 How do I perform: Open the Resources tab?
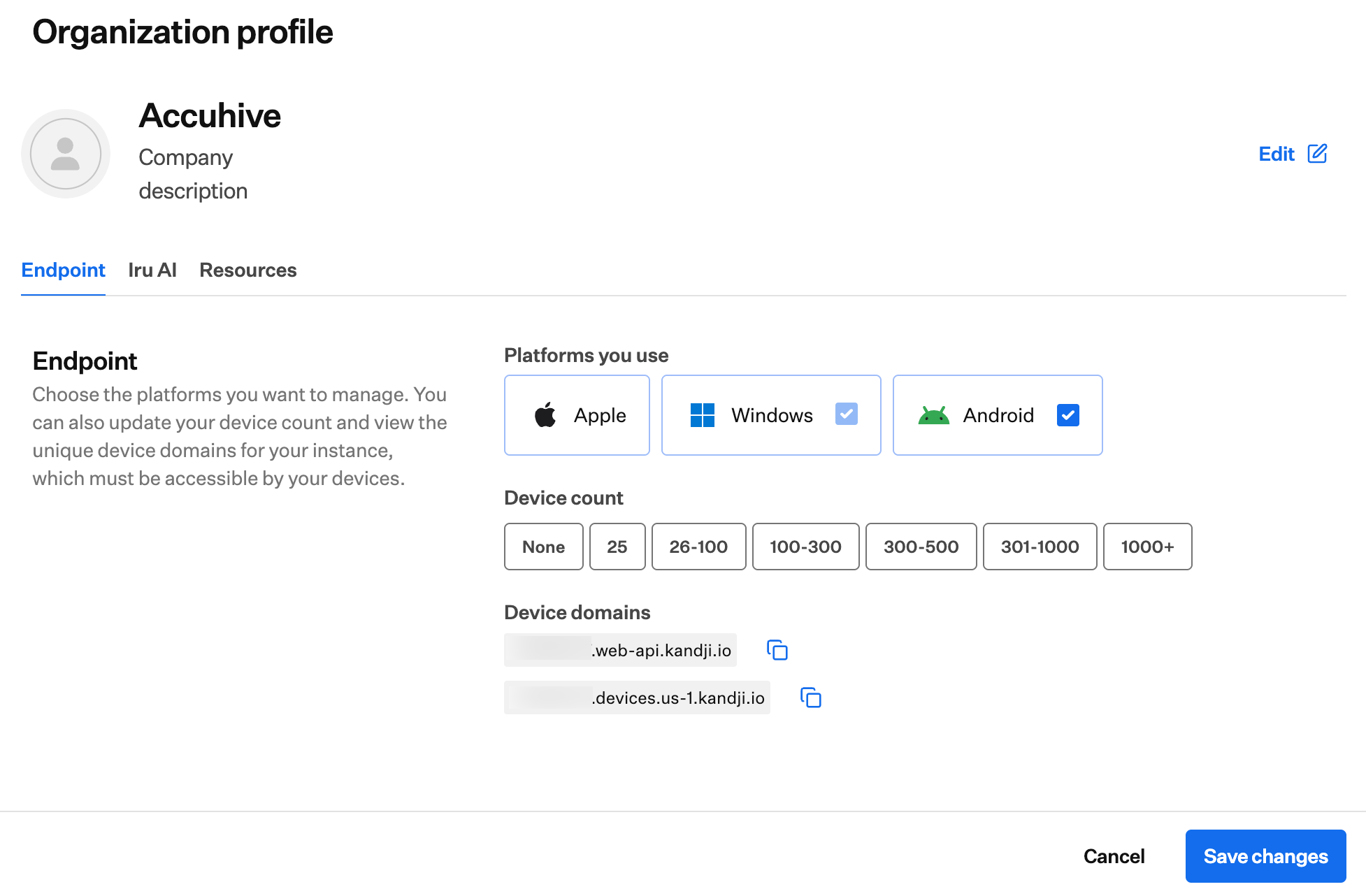pyautogui.click(x=247, y=270)
